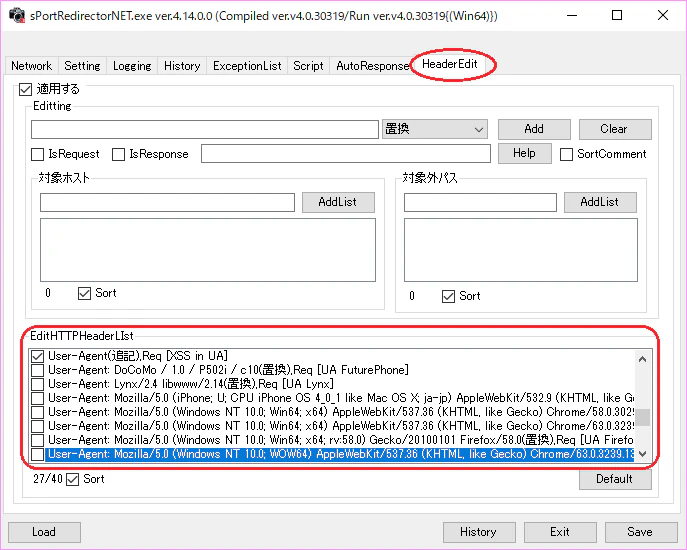687x550 pixels.
Task: Click the Load button
Action: coord(44,532)
